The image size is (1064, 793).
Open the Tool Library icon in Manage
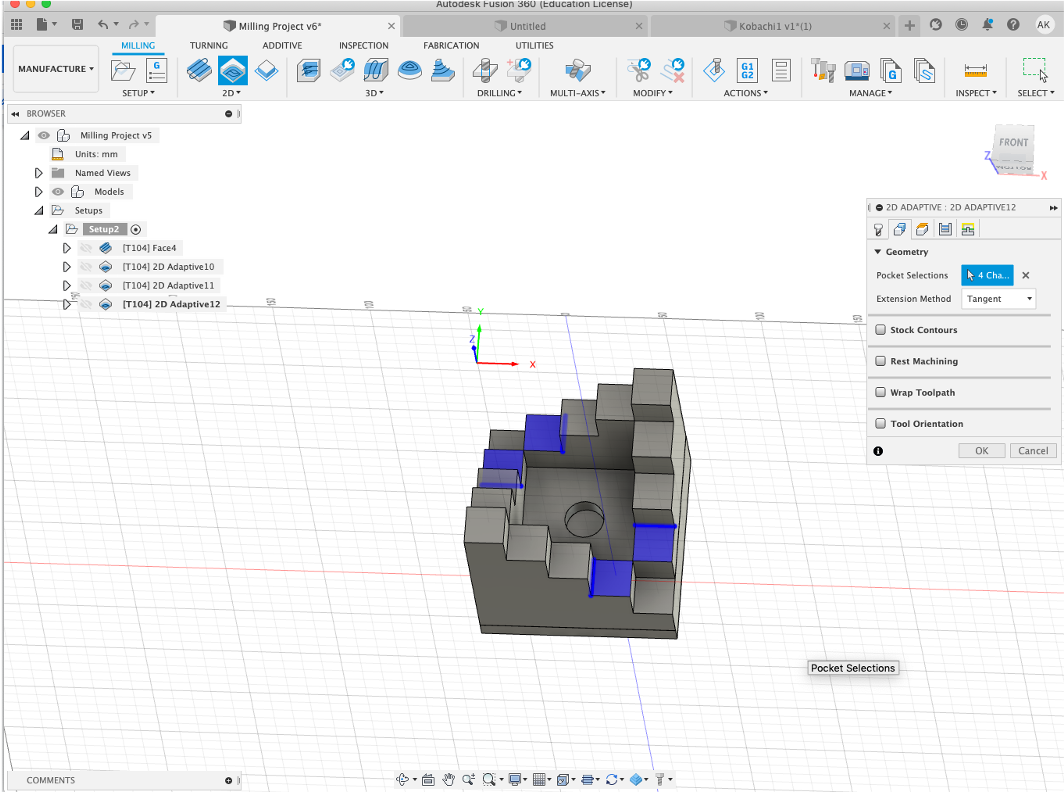[x=824, y=70]
